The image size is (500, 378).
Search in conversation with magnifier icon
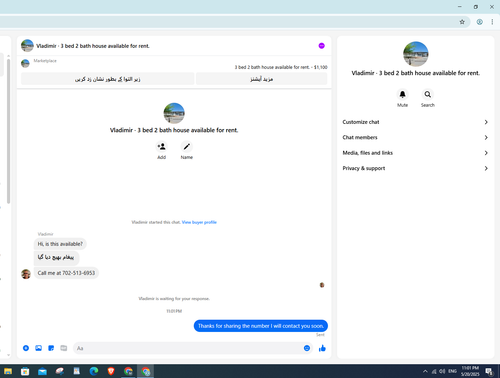[x=427, y=94]
